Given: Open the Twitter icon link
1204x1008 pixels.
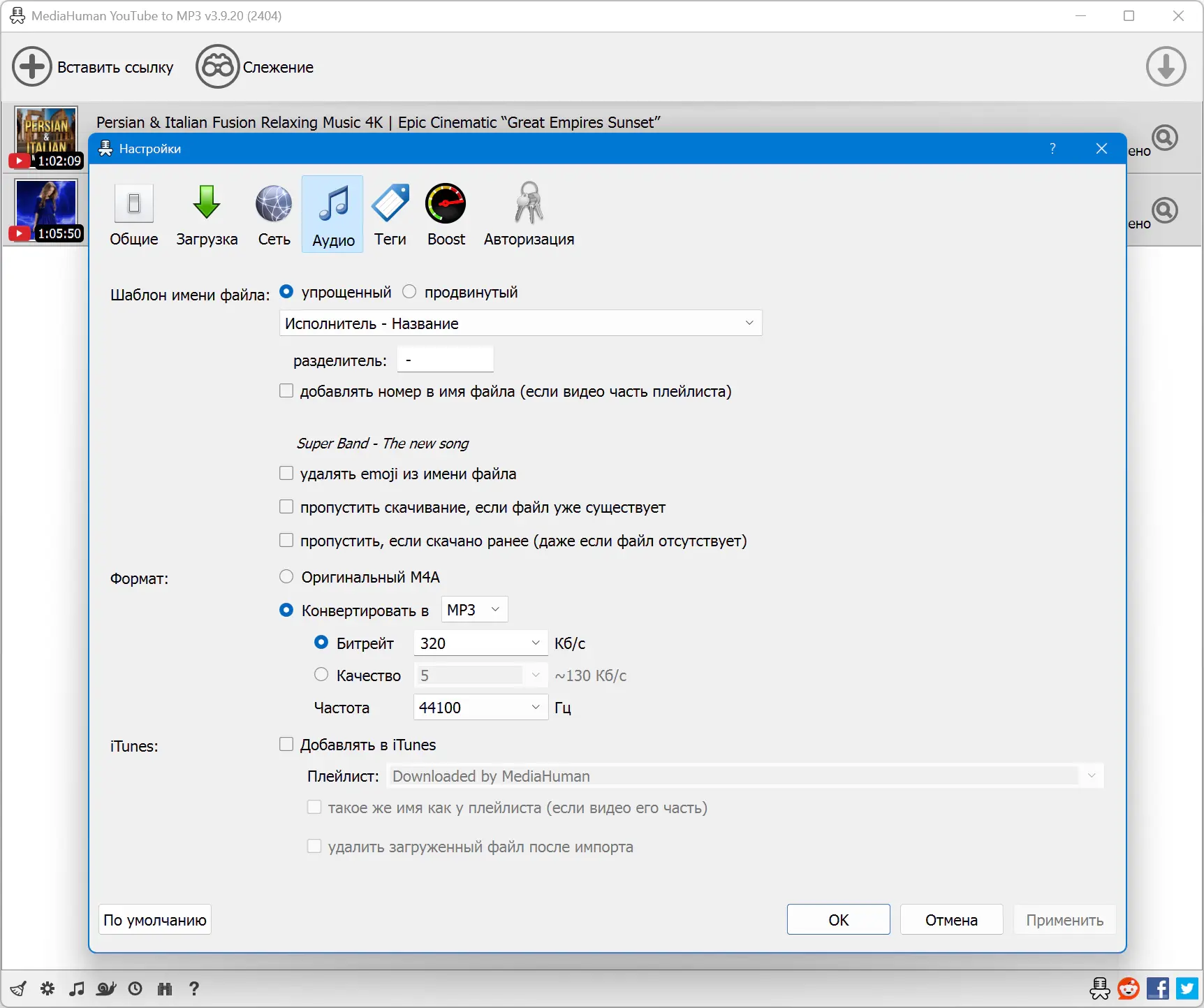Looking at the screenshot, I should tap(1187, 988).
